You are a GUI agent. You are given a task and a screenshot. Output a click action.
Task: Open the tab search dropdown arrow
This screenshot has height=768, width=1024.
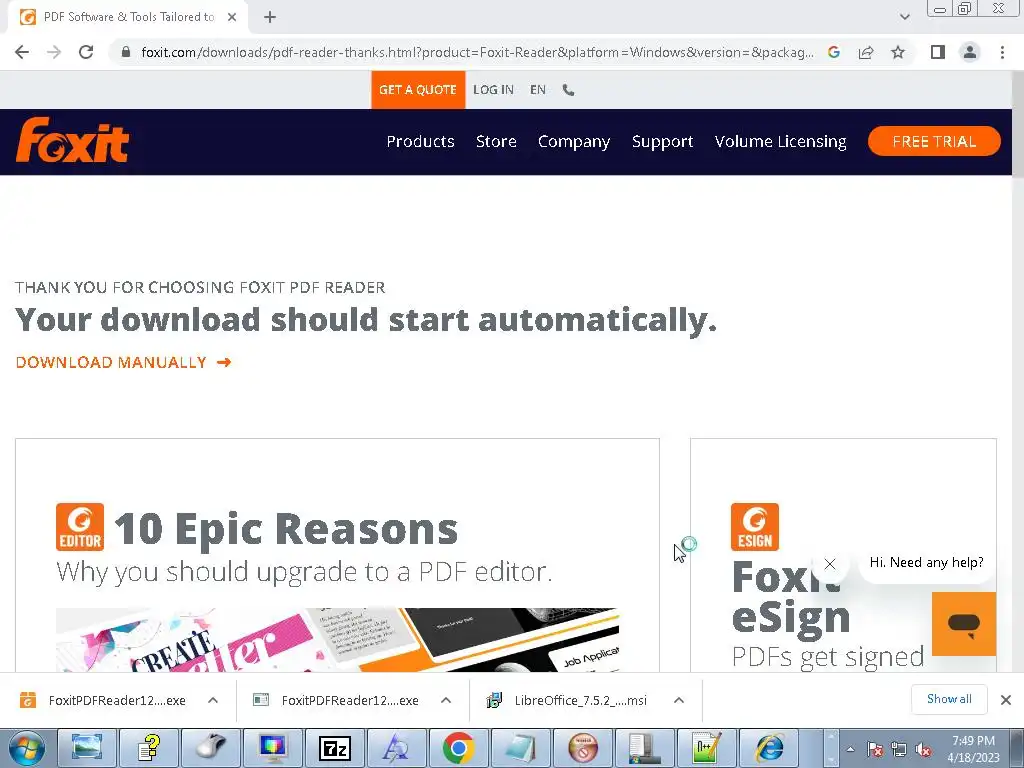pyautogui.click(x=904, y=17)
